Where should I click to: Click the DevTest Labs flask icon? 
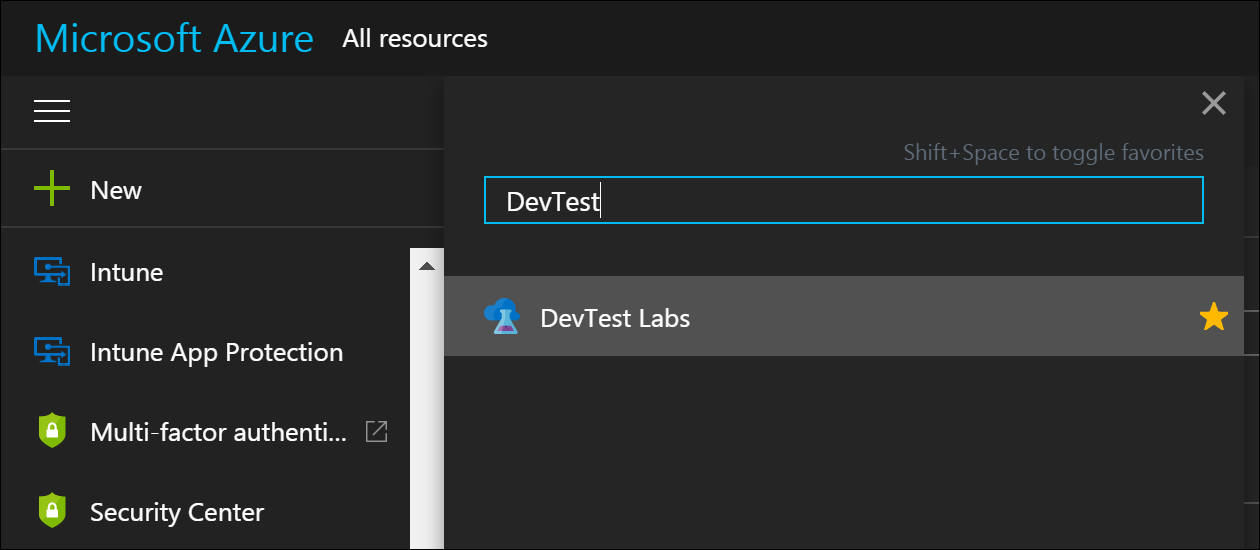(x=502, y=316)
